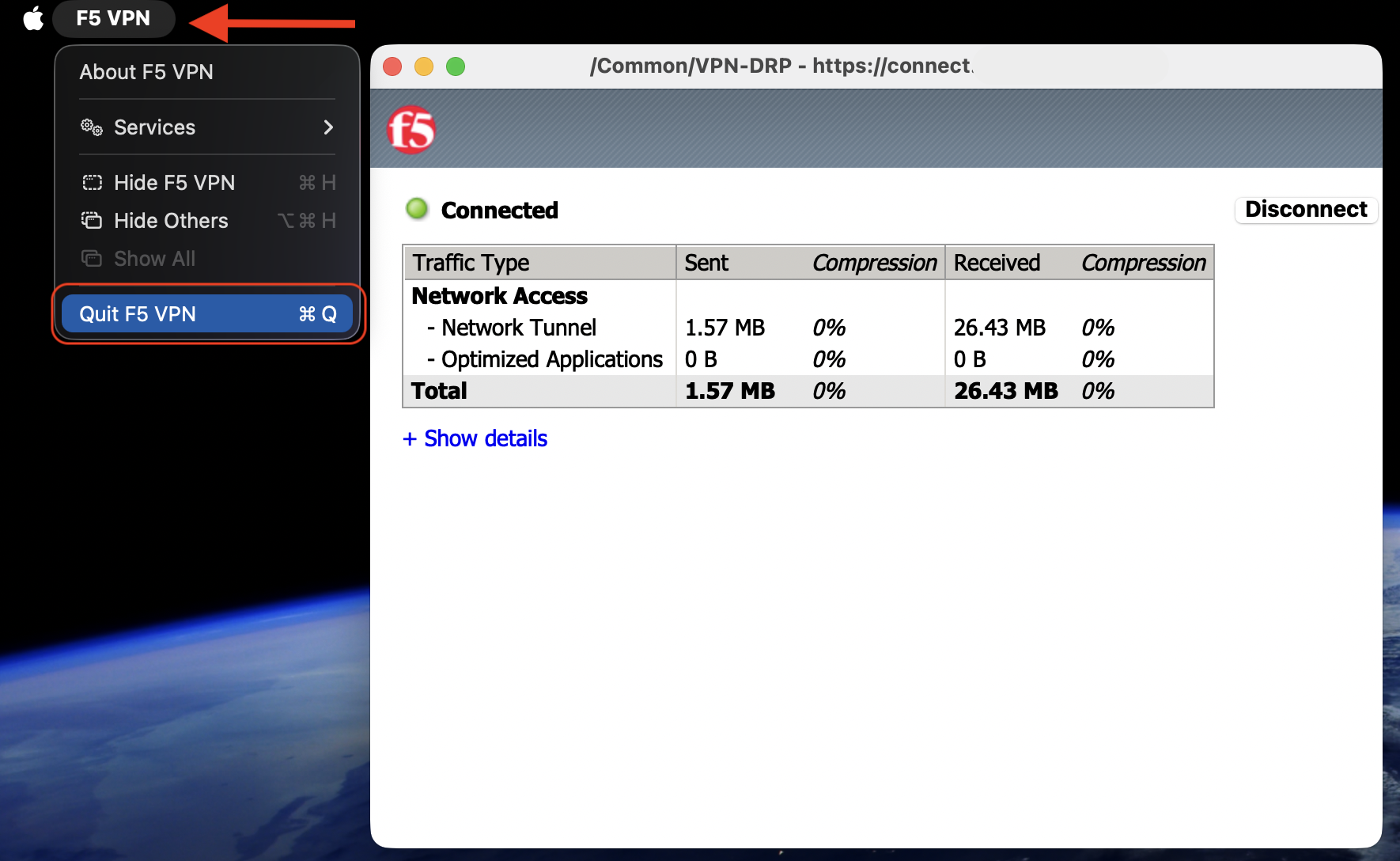Choose Show All menu entry
Image resolution: width=1400 pixels, height=861 pixels.
click(x=207, y=259)
